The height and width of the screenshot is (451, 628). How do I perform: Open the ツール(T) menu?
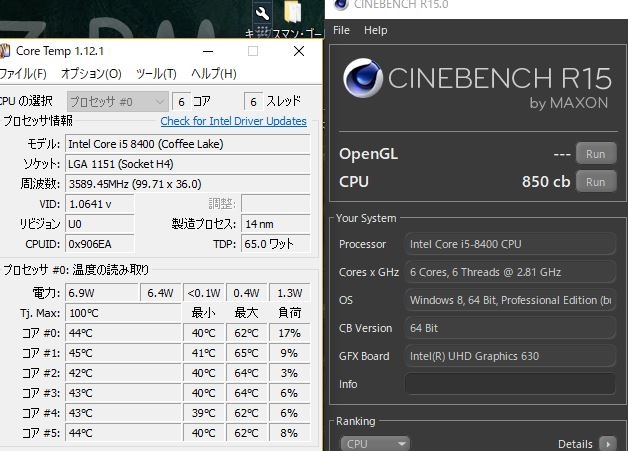tap(156, 74)
